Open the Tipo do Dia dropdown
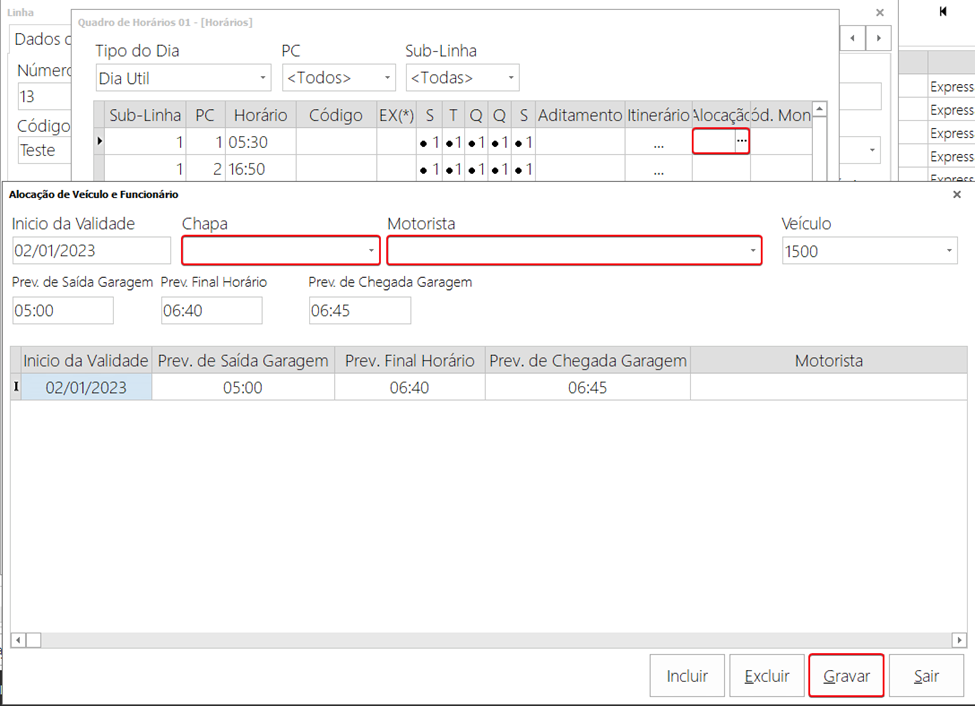Screen dimensions: 975x706 (262, 78)
